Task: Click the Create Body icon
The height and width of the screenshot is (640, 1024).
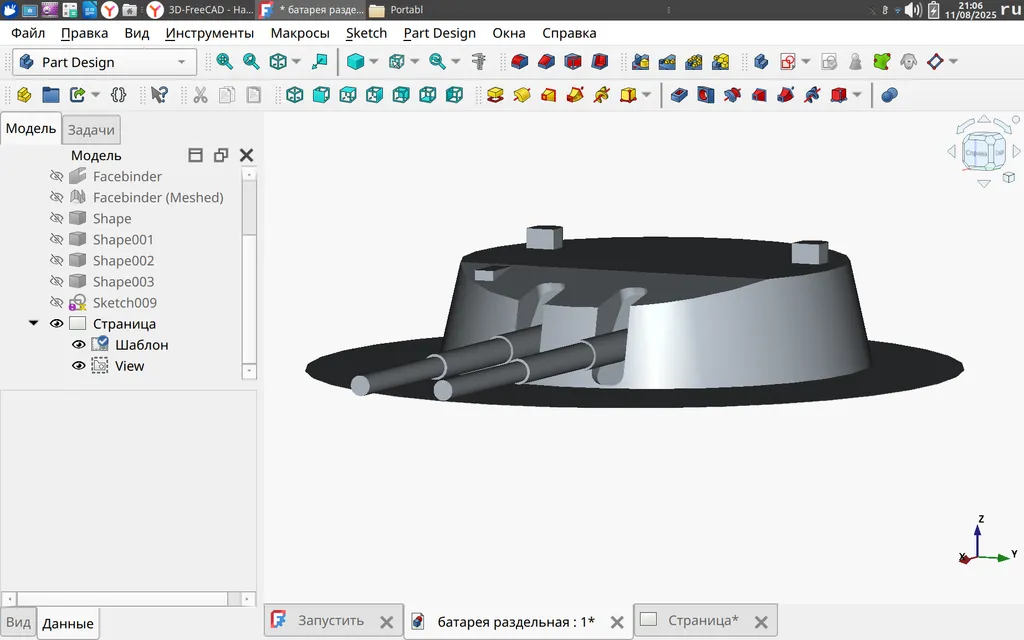Action: point(761,62)
